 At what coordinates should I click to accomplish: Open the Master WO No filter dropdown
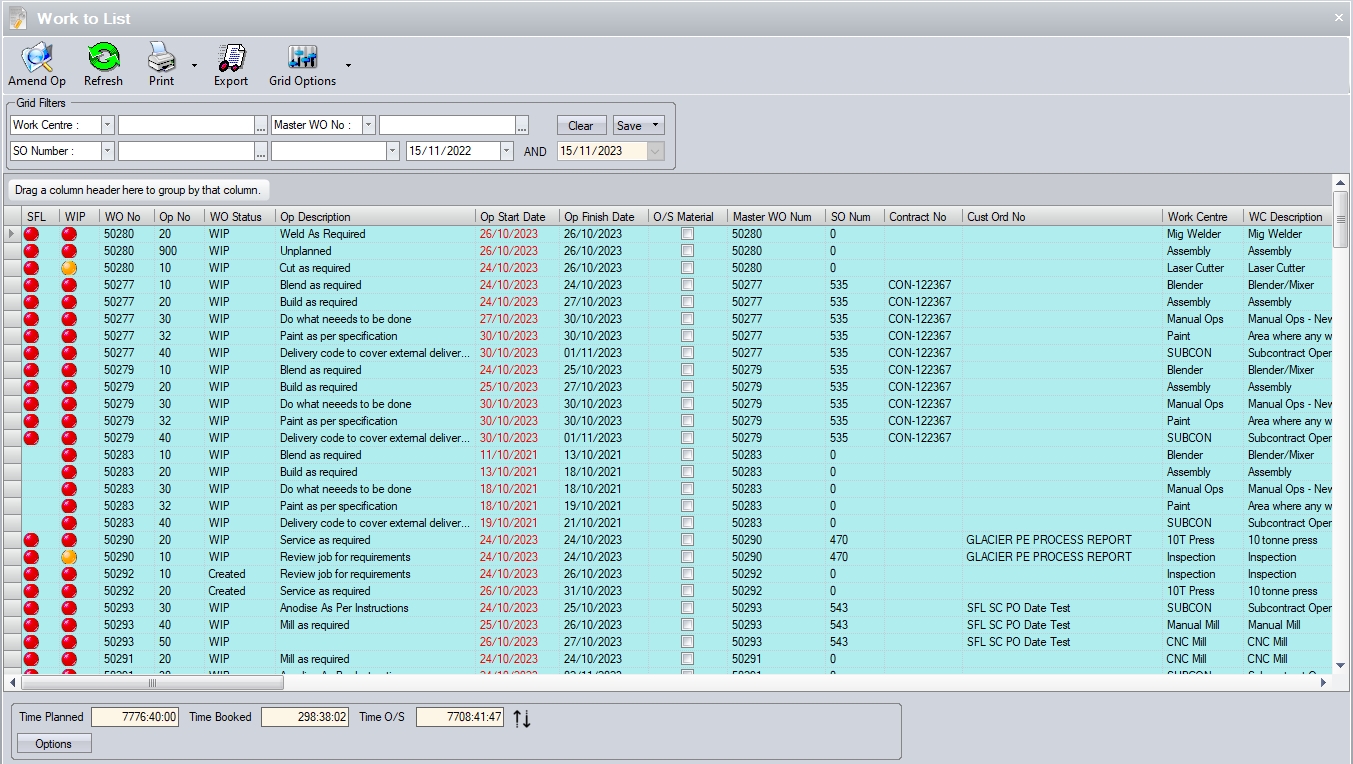pyautogui.click(x=368, y=125)
